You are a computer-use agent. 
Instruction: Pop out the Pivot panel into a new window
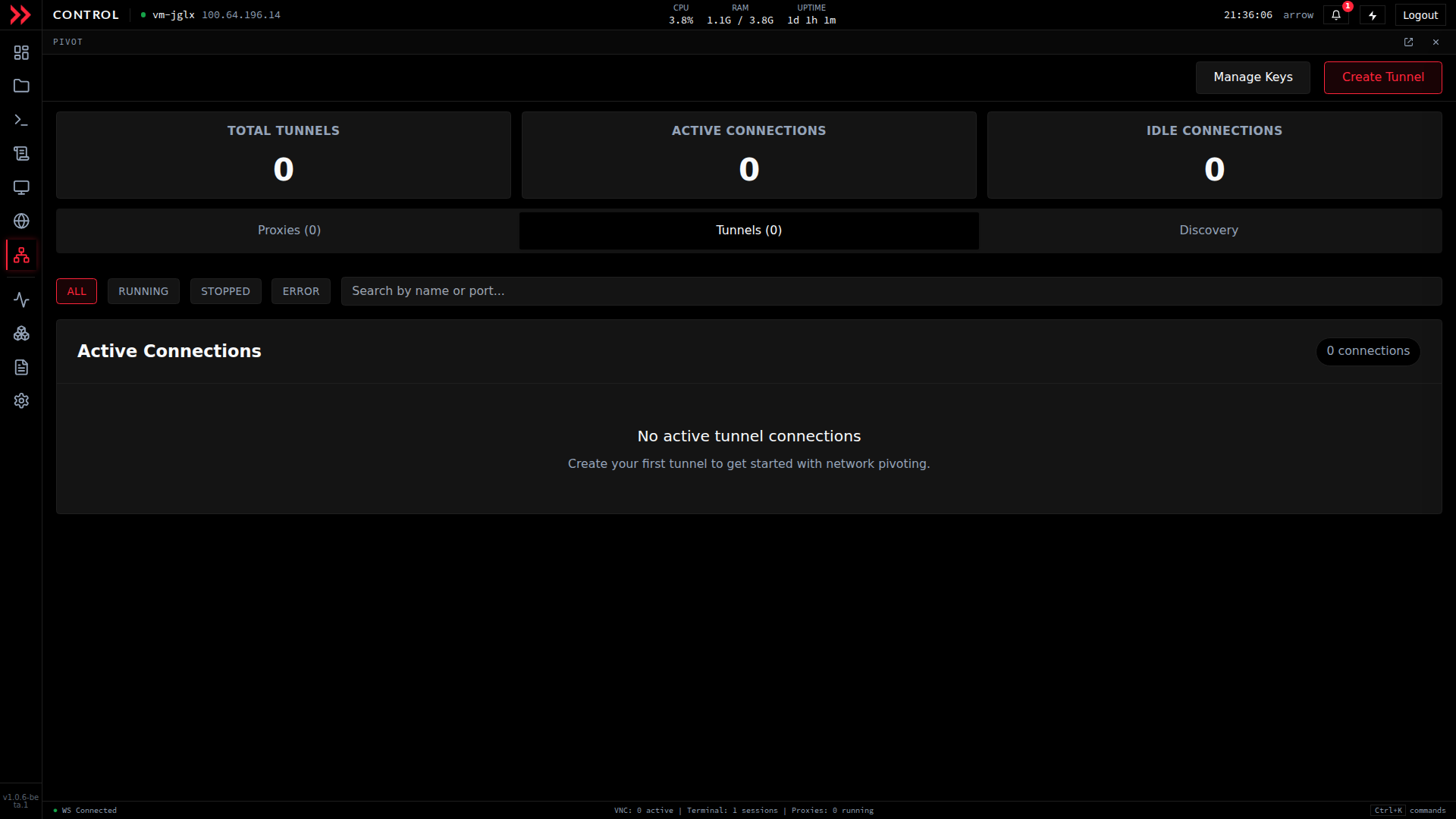pos(1408,42)
